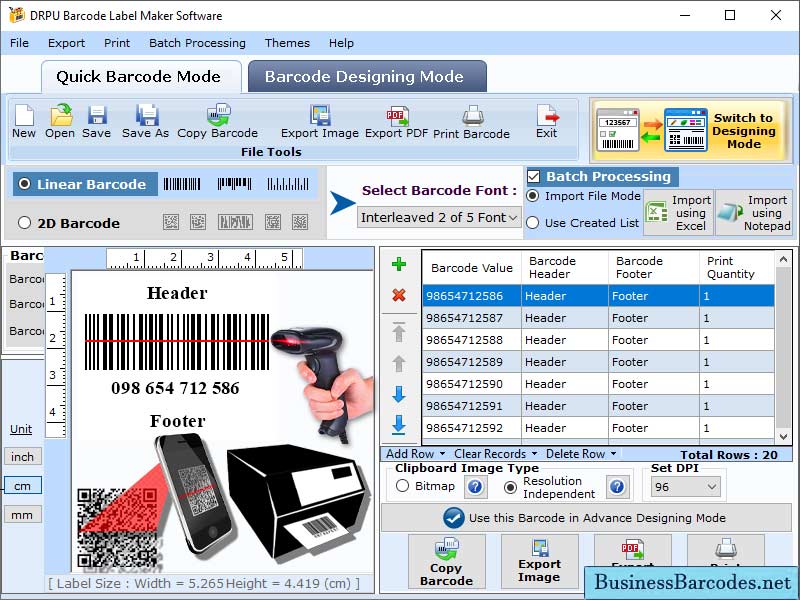This screenshot has height=600, width=800.
Task: Select Resolution Independent radio button
Action: [x=510, y=488]
